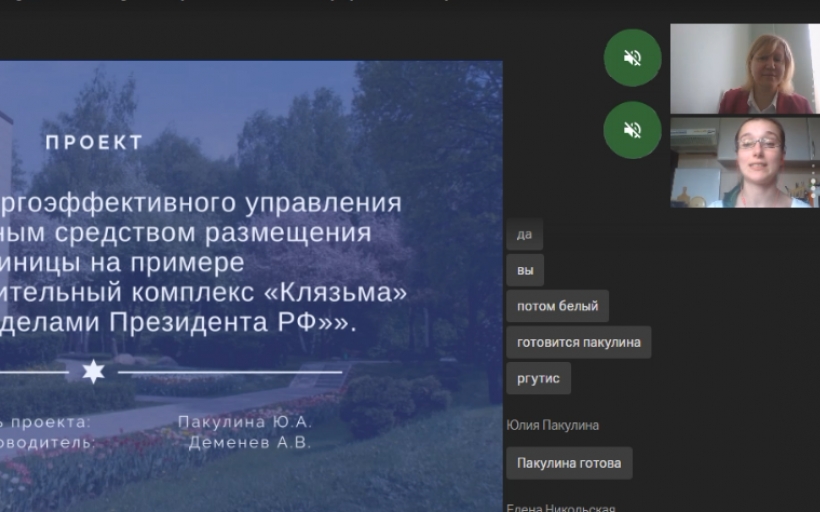Click the 'ПРОЕКТ' heading on the slide
The height and width of the screenshot is (512, 820).
pos(95,142)
